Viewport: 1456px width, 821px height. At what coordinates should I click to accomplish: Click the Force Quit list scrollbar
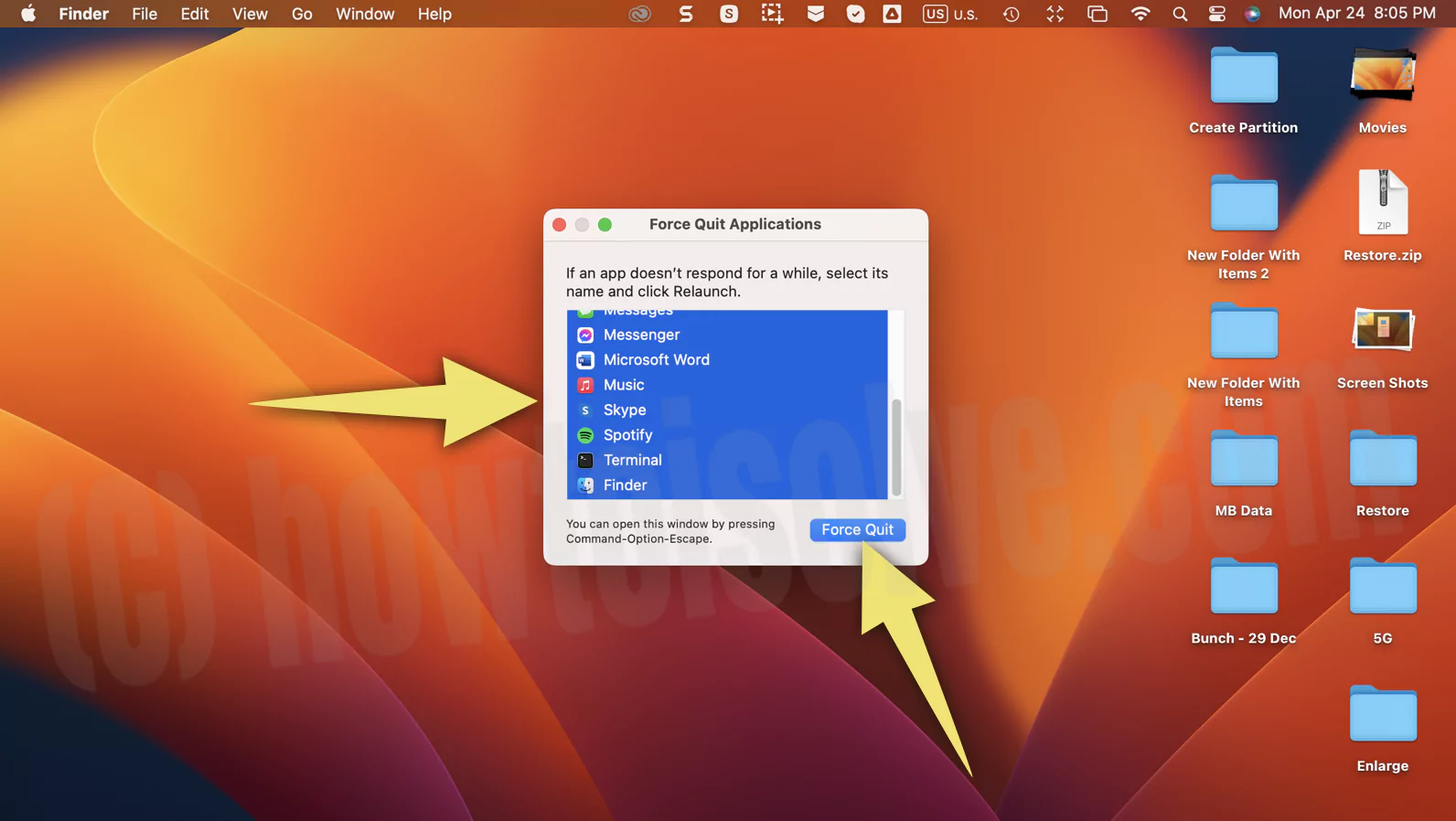(x=896, y=447)
